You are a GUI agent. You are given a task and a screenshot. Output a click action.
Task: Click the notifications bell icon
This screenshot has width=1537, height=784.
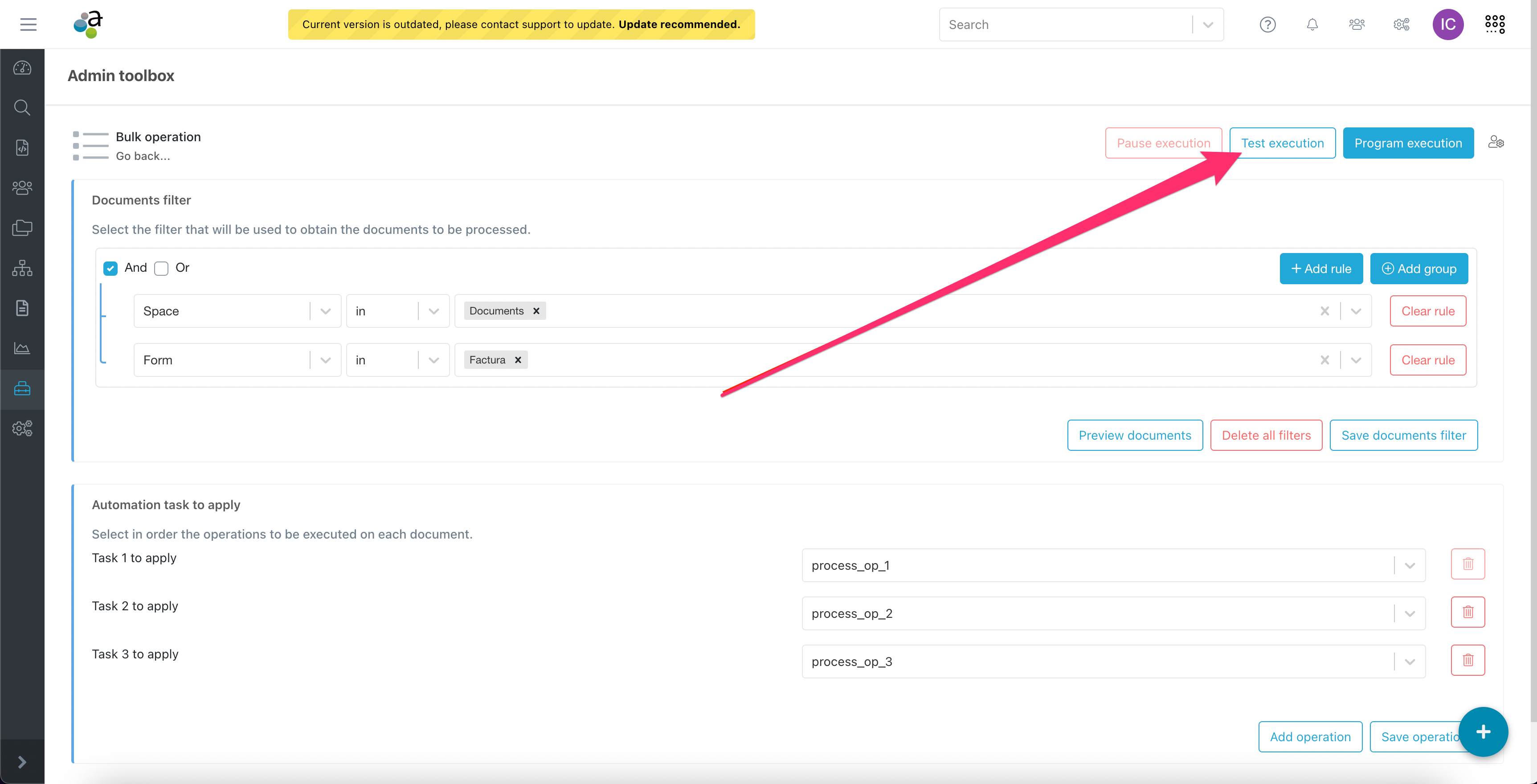point(1312,24)
